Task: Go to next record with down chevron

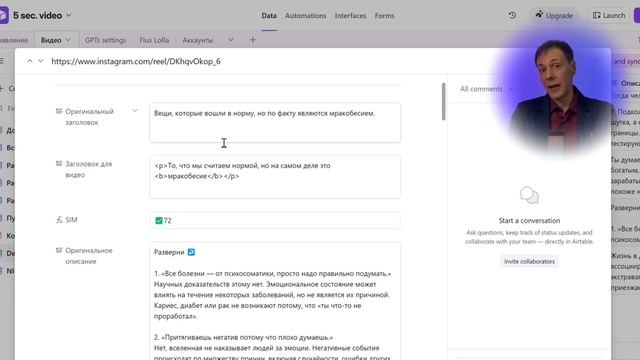Action: click(40, 61)
